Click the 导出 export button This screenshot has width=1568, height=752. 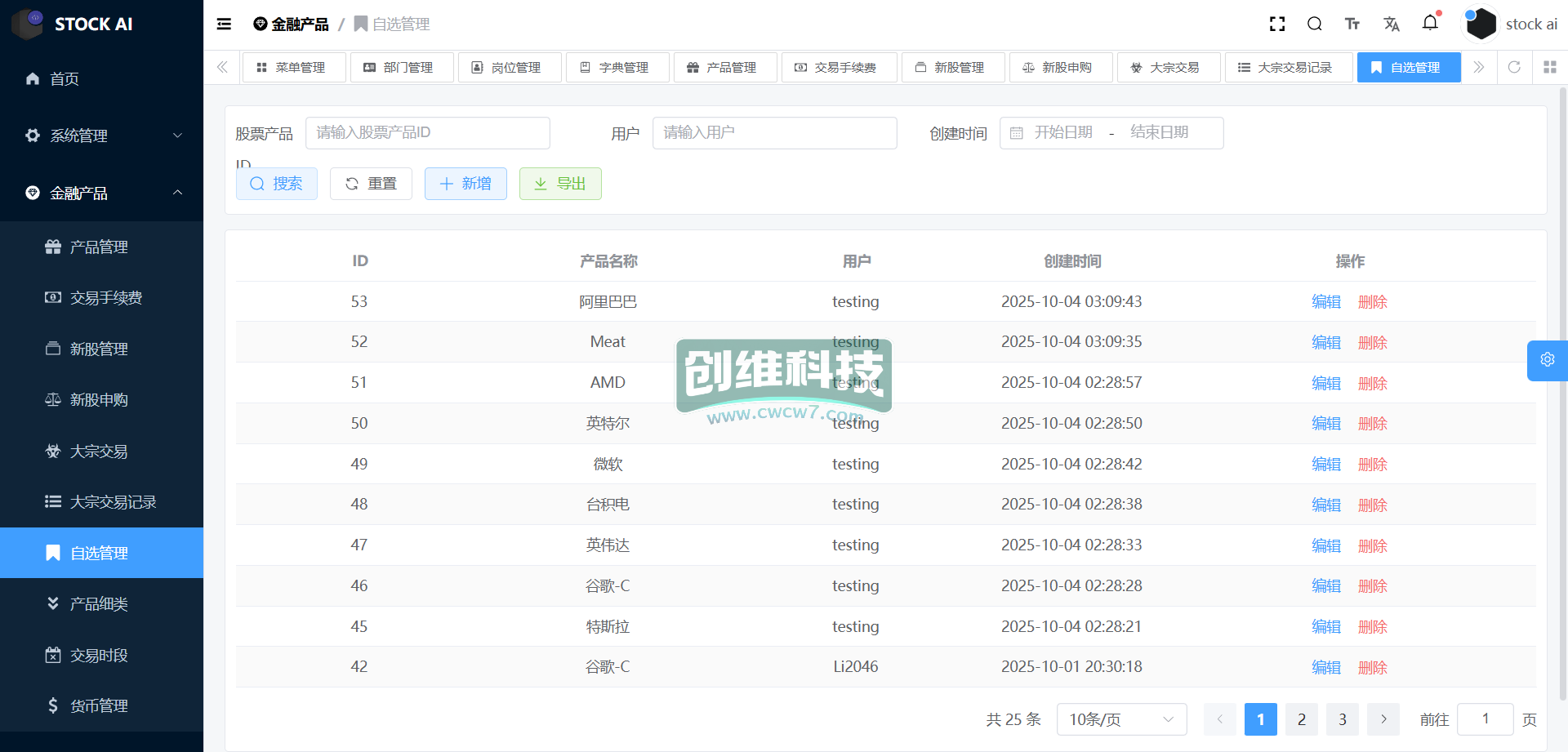[x=560, y=184]
